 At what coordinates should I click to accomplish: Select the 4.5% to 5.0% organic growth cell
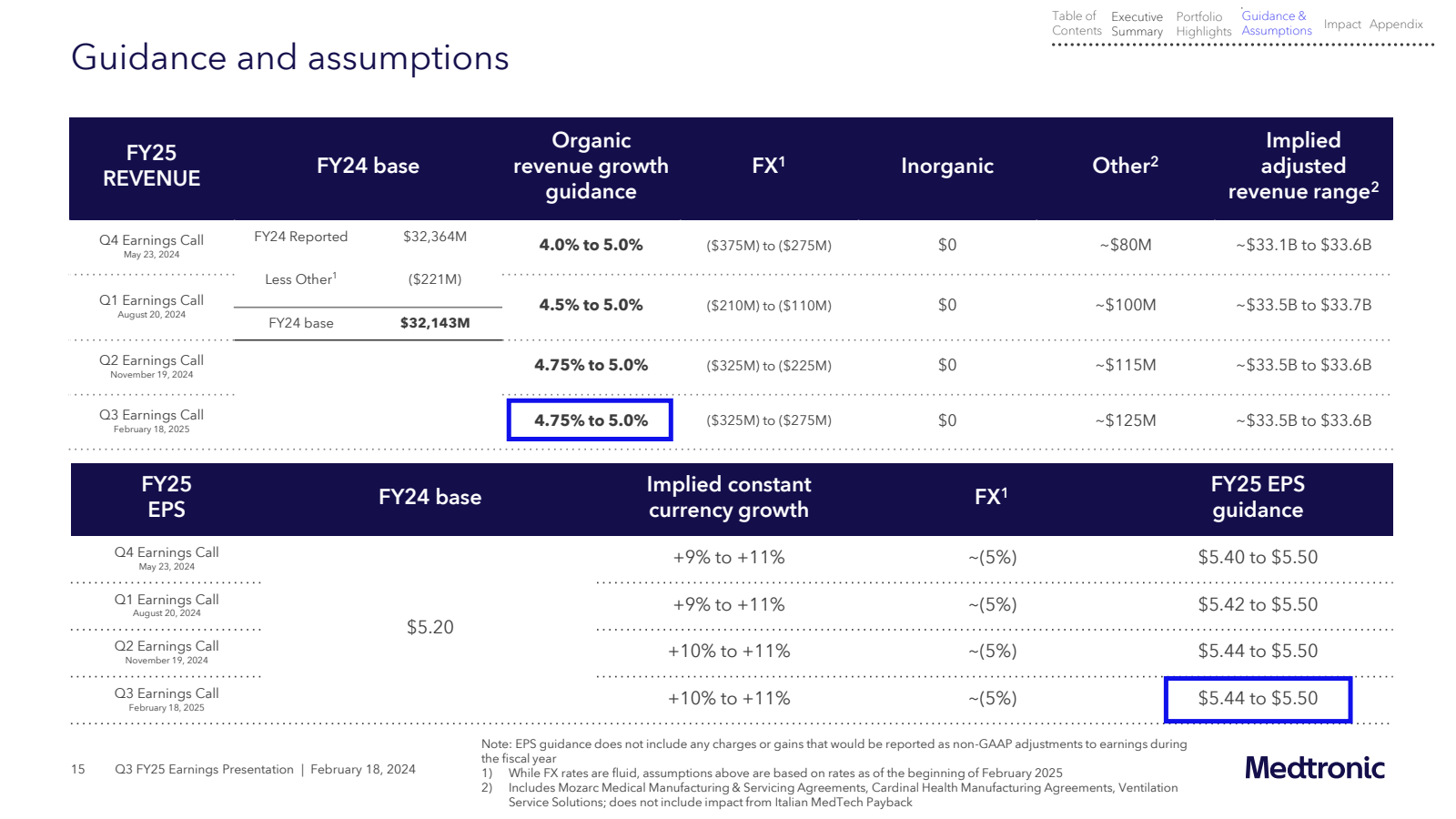591,305
